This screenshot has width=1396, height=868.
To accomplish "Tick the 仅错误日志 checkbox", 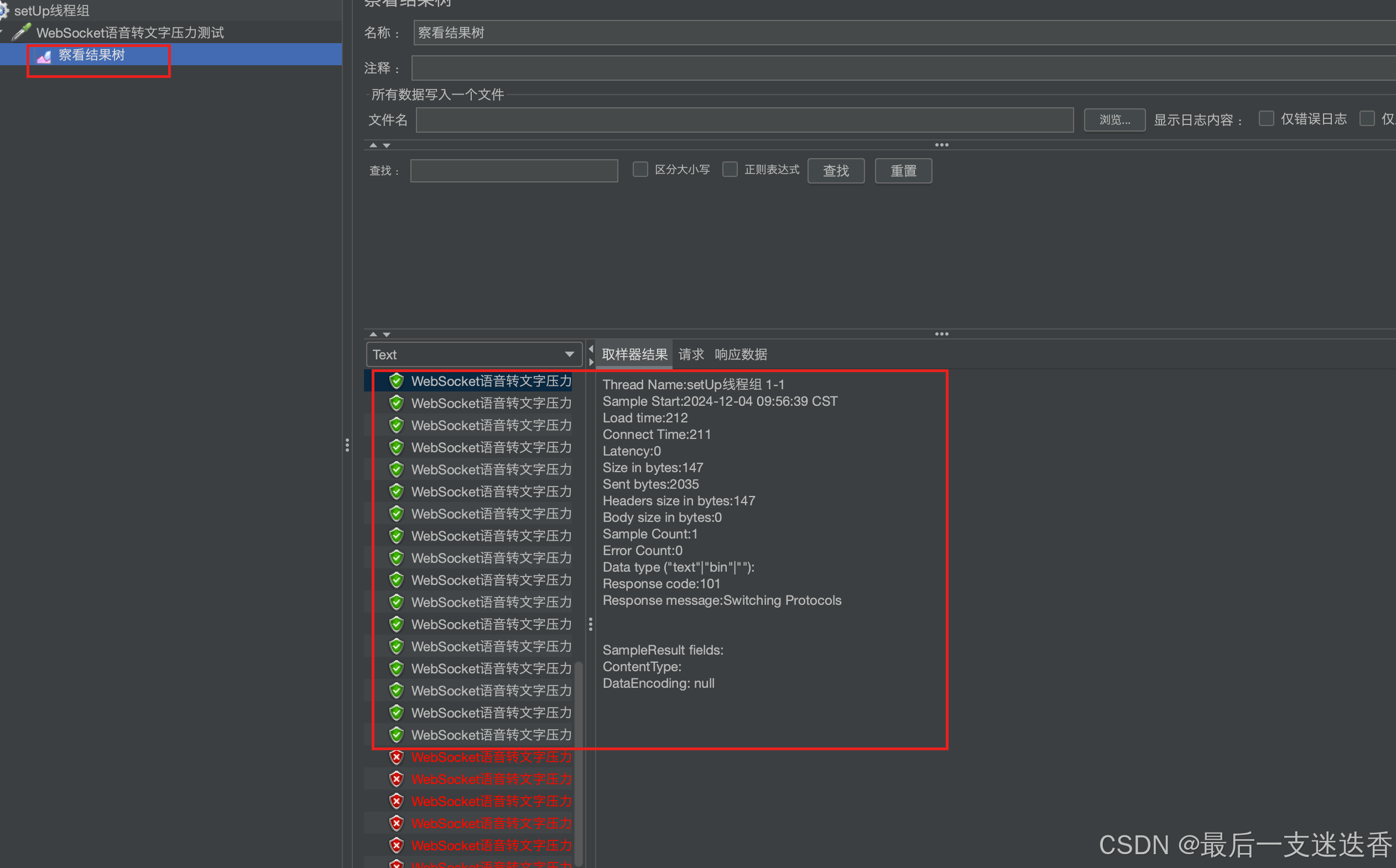I will tap(1265, 119).
